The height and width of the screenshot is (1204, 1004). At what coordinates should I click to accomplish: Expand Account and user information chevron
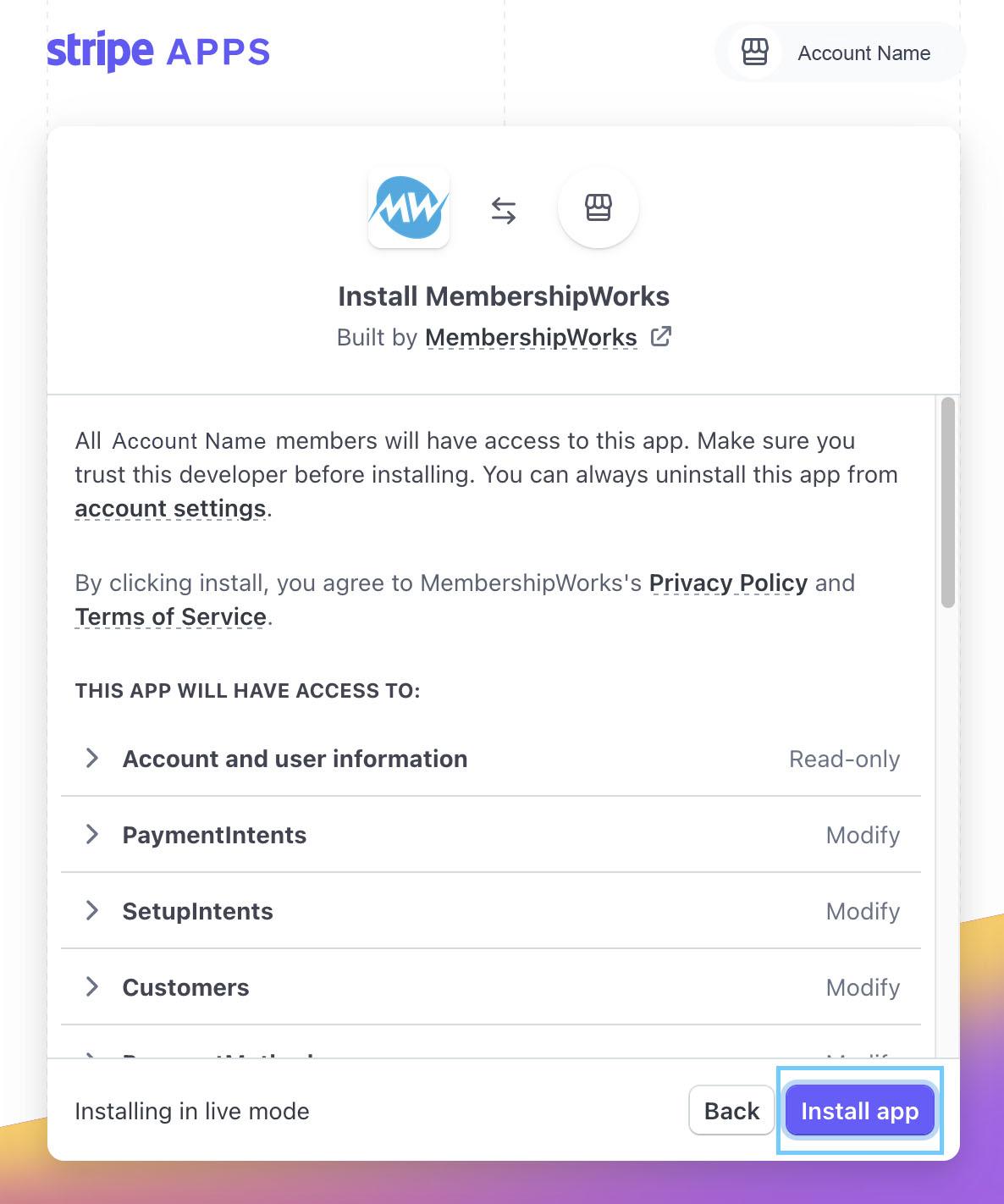click(92, 759)
